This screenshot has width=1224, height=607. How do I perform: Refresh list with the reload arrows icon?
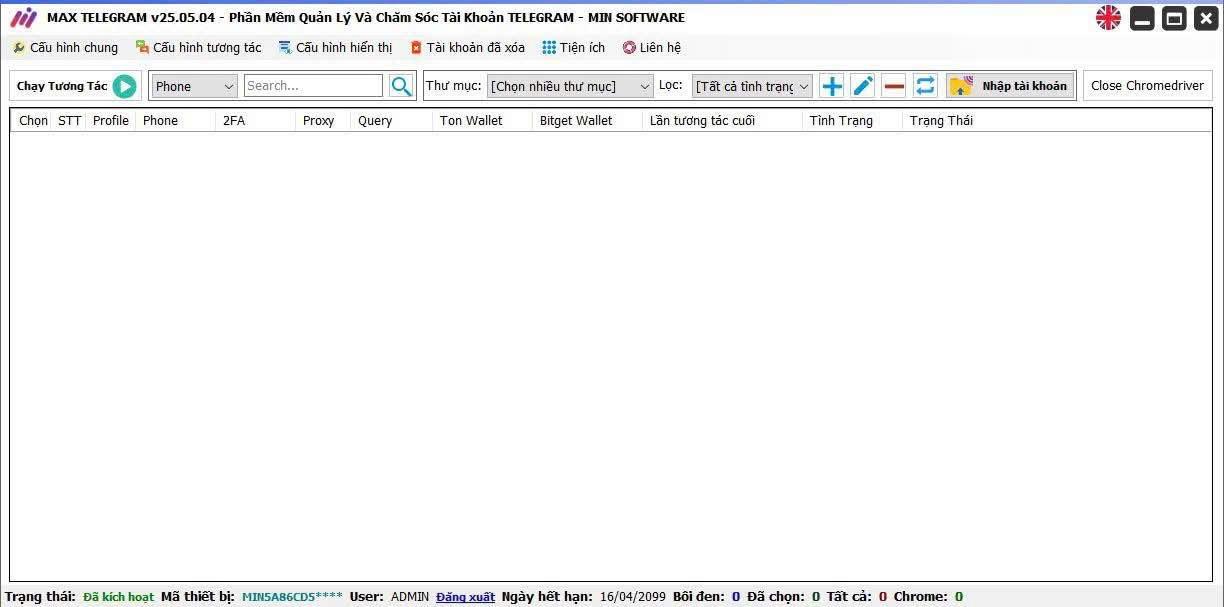[925, 86]
